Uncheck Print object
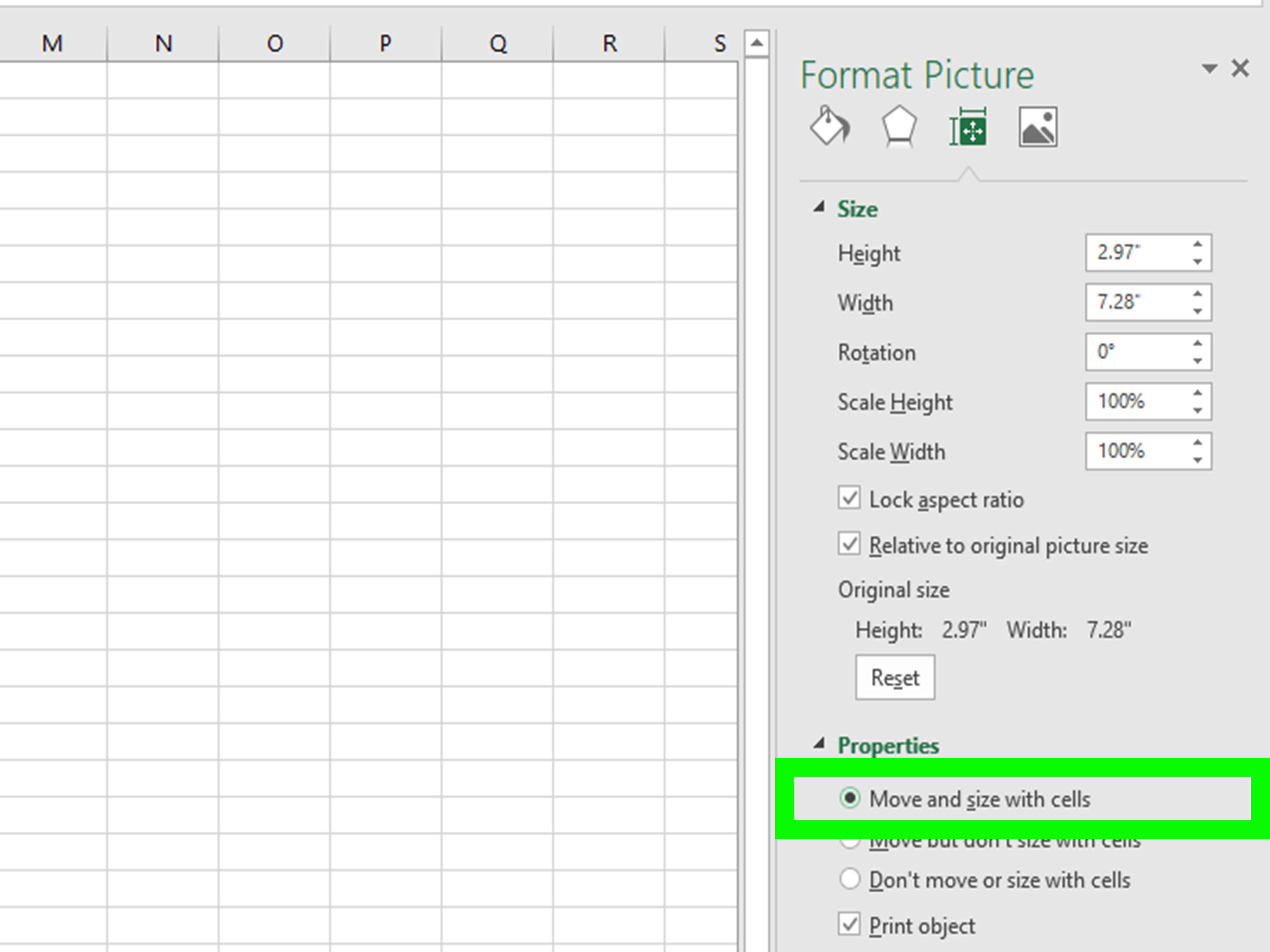This screenshot has height=952, width=1270. coord(850,925)
